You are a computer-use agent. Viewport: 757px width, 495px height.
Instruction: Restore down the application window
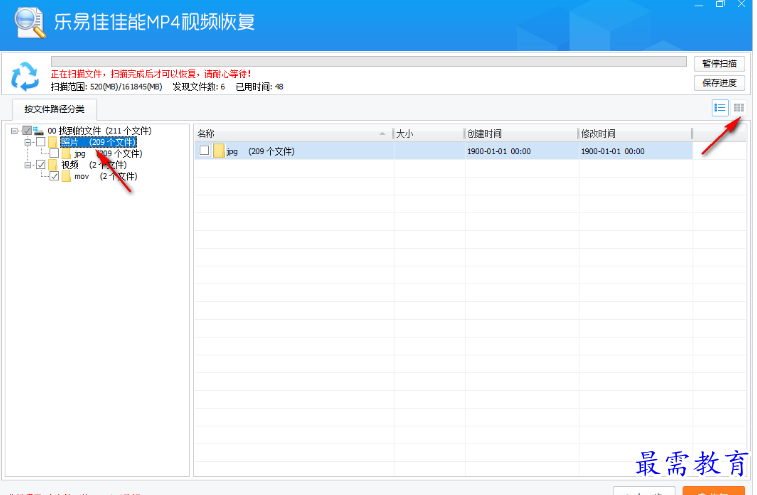(720, 4)
